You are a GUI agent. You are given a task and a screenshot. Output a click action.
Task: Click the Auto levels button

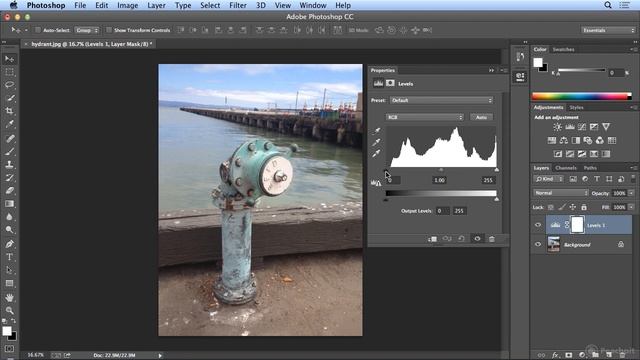pyautogui.click(x=482, y=117)
